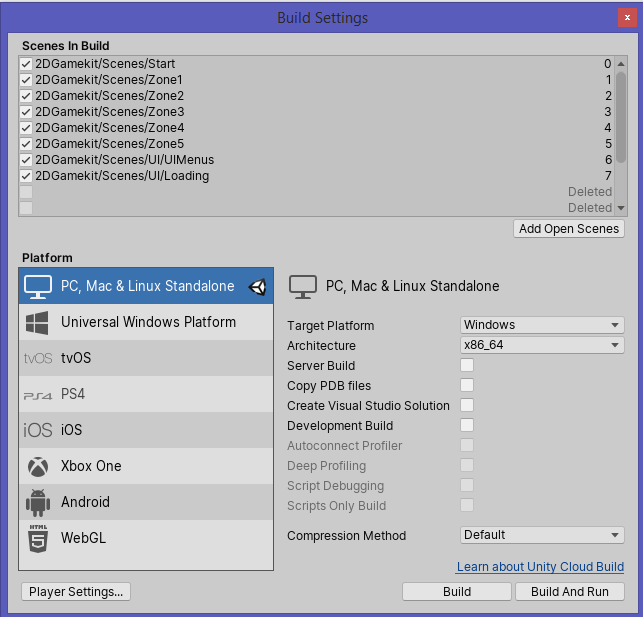Click the Xbox One logo icon
Viewport: 643px width, 617px height.
pos(38,467)
